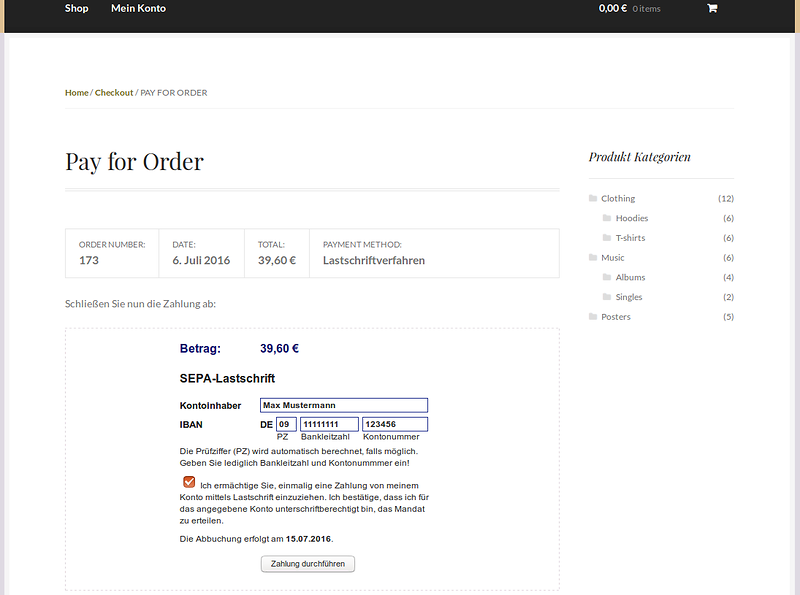The height and width of the screenshot is (595, 800).
Task: Click the Singles folder icon
Action: 607,297
